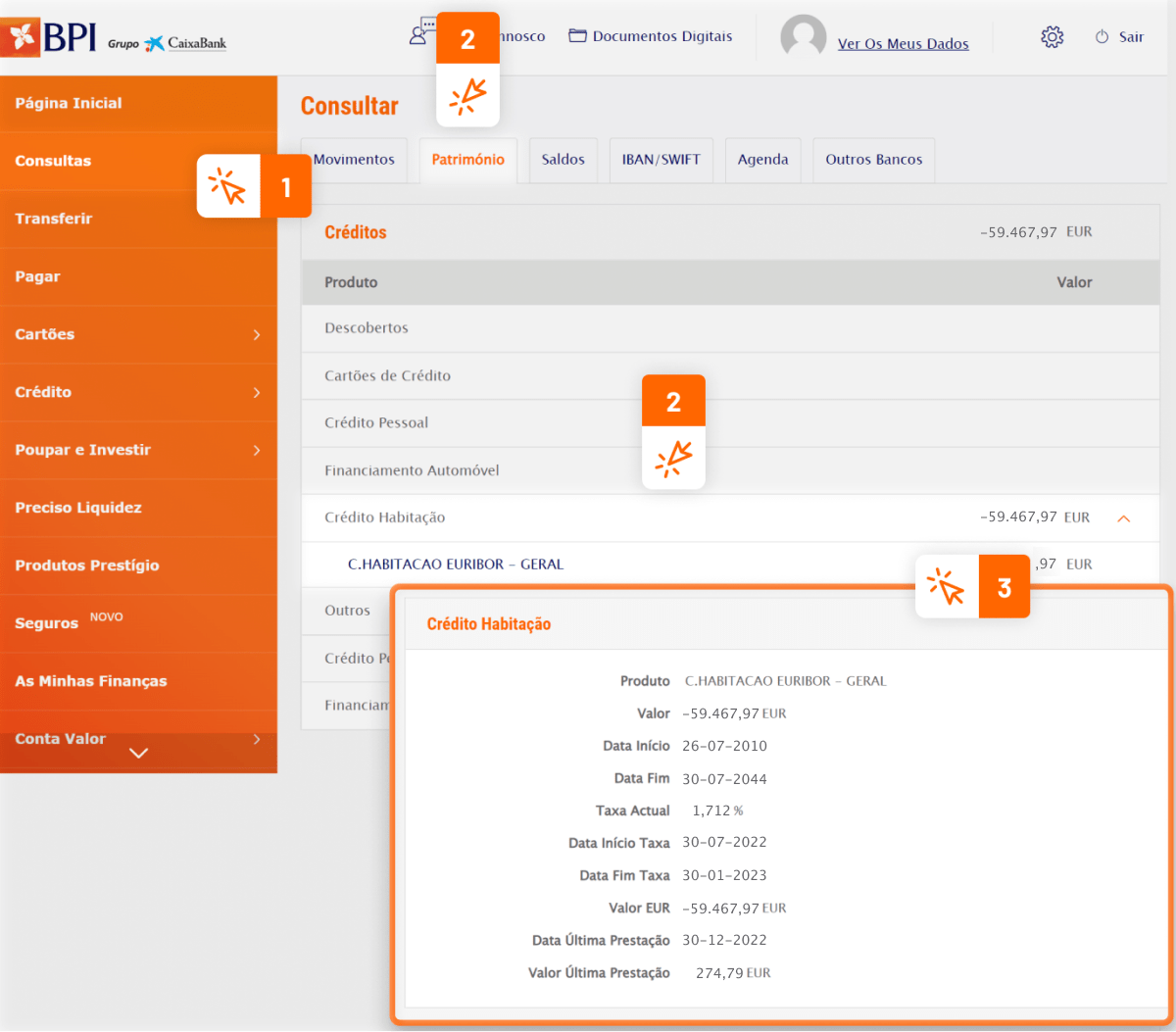Screen dimensions: 1176x1032
Task: Click Data Início Taxa value 30-07-2022
Action: pos(724,842)
